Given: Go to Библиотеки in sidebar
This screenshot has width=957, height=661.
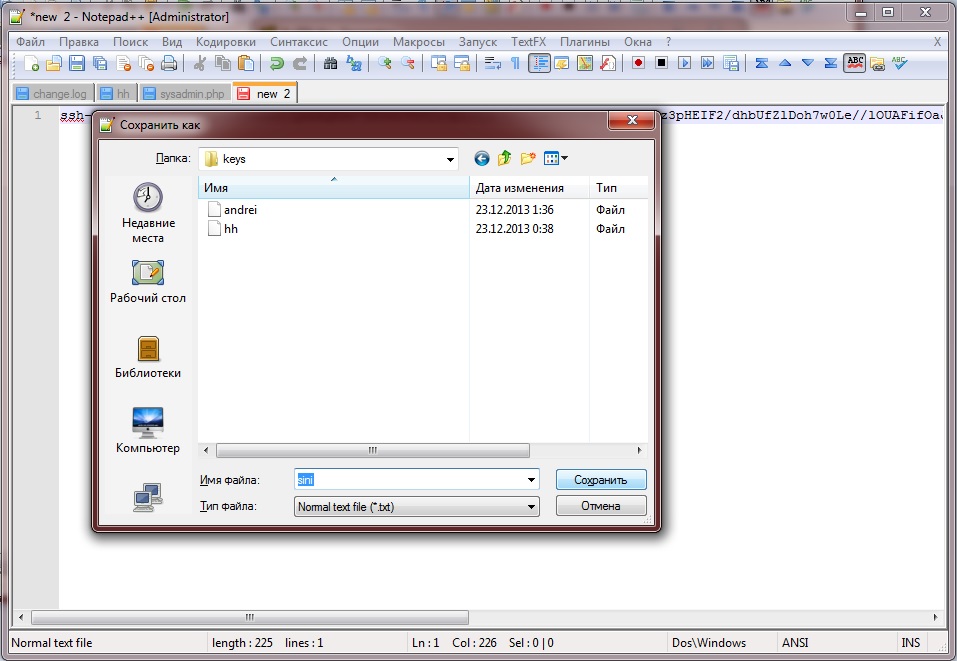Looking at the screenshot, I should click(148, 358).
